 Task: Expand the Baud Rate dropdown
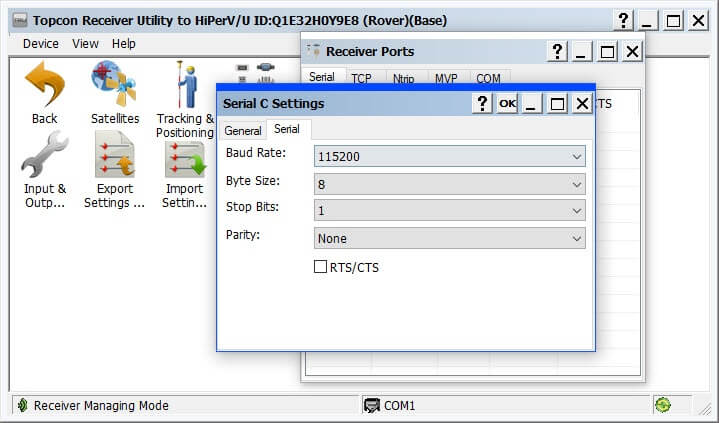[x=449, y=157]
